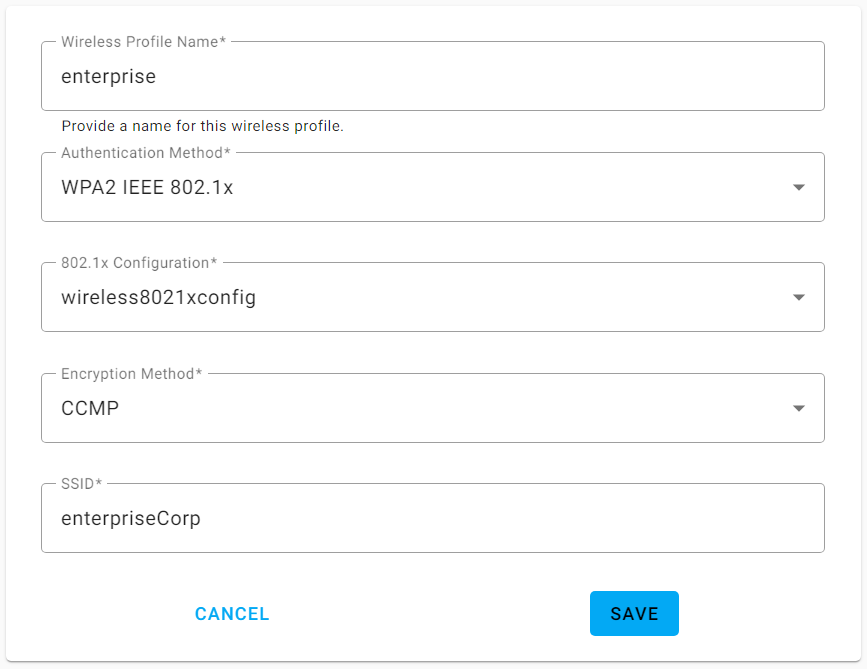The height and width of the screenshot is (669, 867).
Task: Click the enterpriseCorp SSID value
Action: [x=130, y=517]
